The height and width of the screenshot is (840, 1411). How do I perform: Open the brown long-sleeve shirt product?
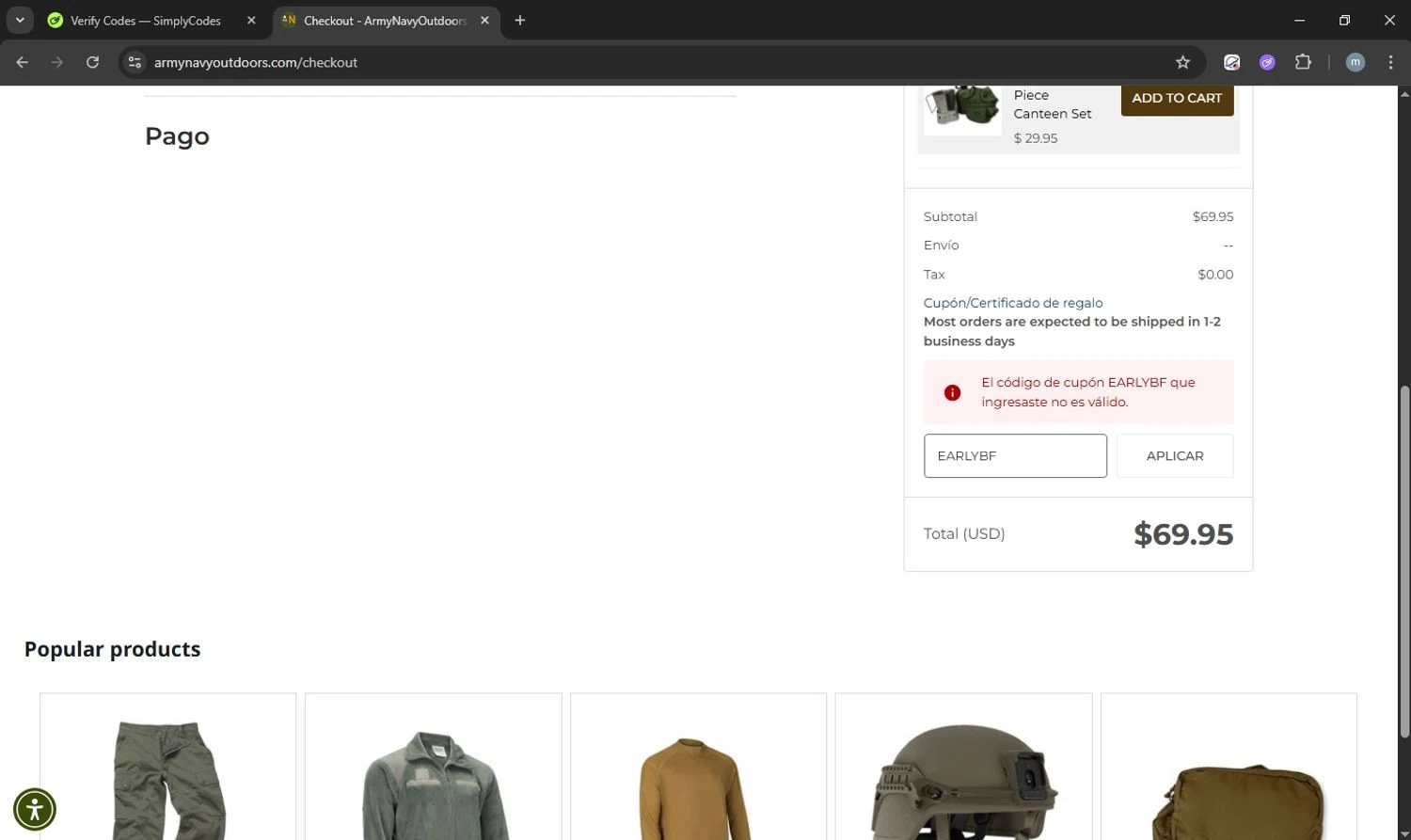tap(698, 767)
